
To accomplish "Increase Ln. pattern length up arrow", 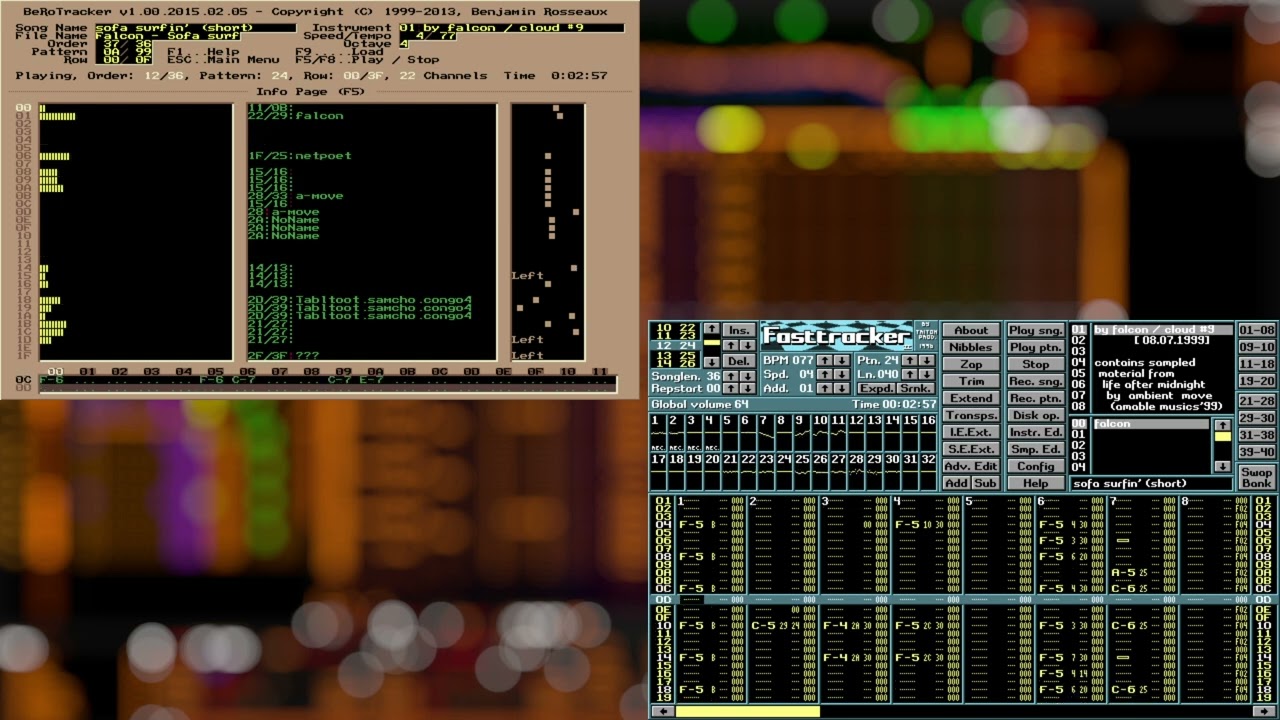I will tap(910, 374).
